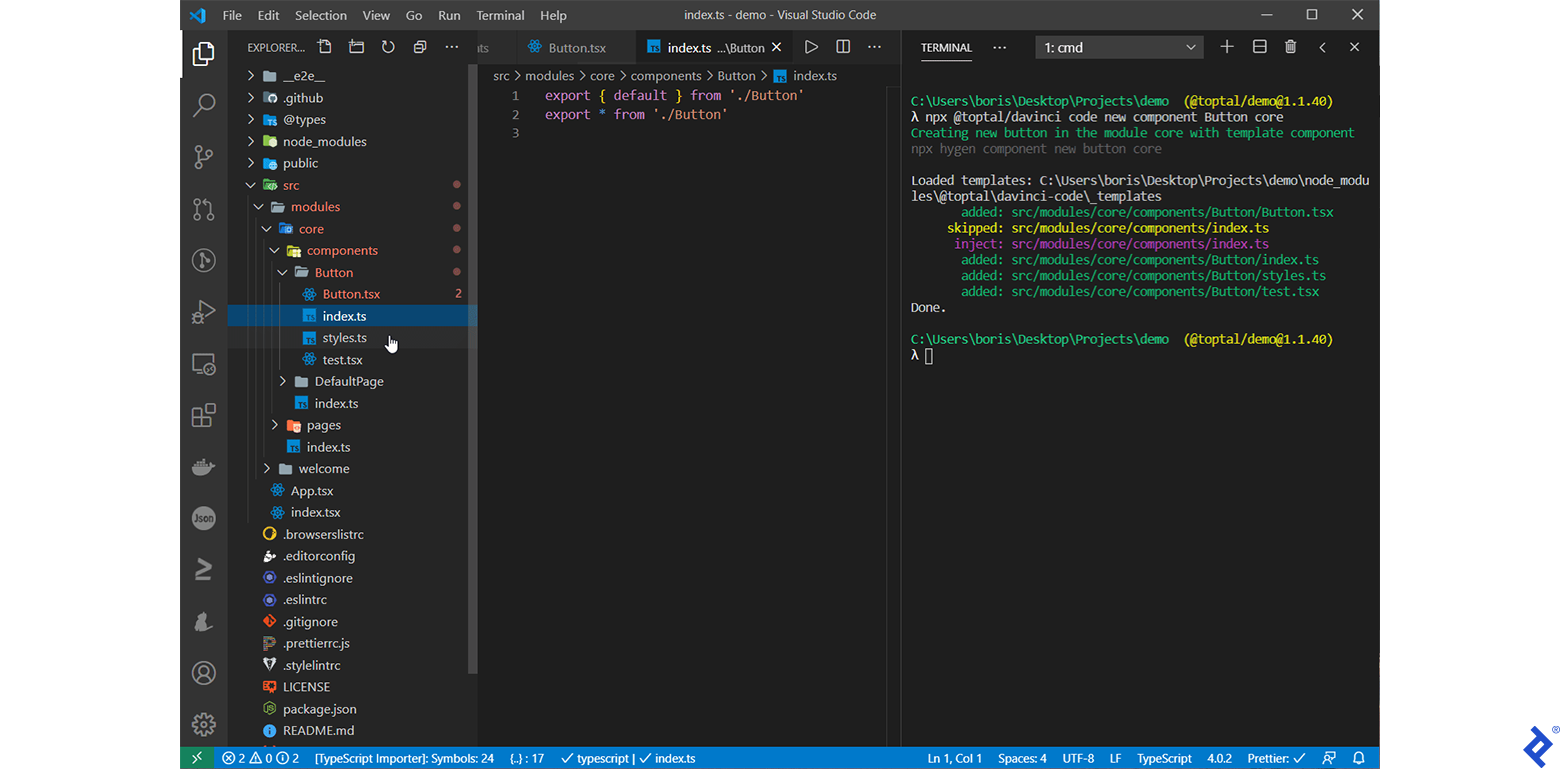Open notifications bell in status bar

[x=1359, y=758]
